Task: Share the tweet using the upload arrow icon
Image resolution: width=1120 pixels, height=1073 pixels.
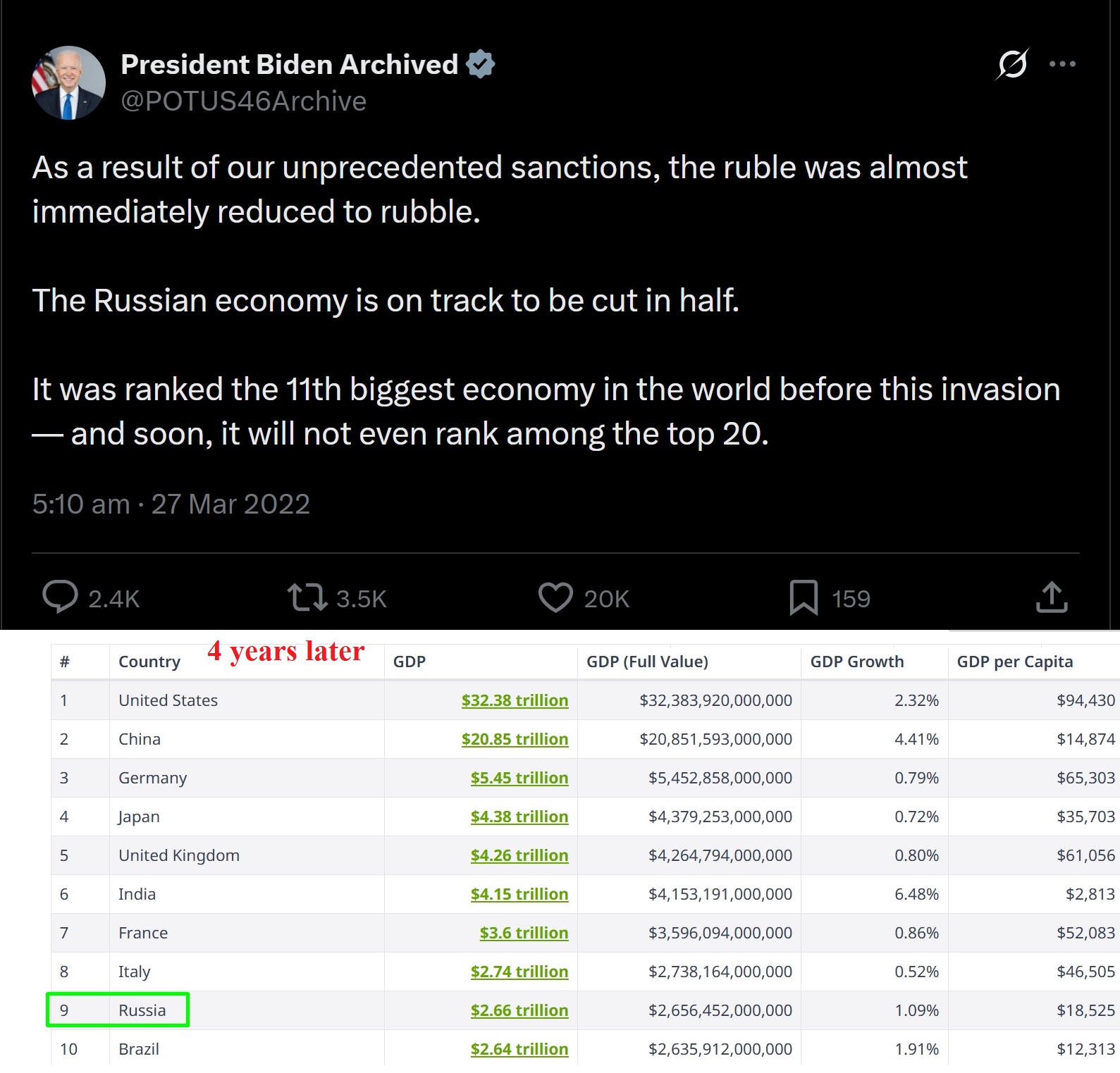Action: coord(1052,597)
